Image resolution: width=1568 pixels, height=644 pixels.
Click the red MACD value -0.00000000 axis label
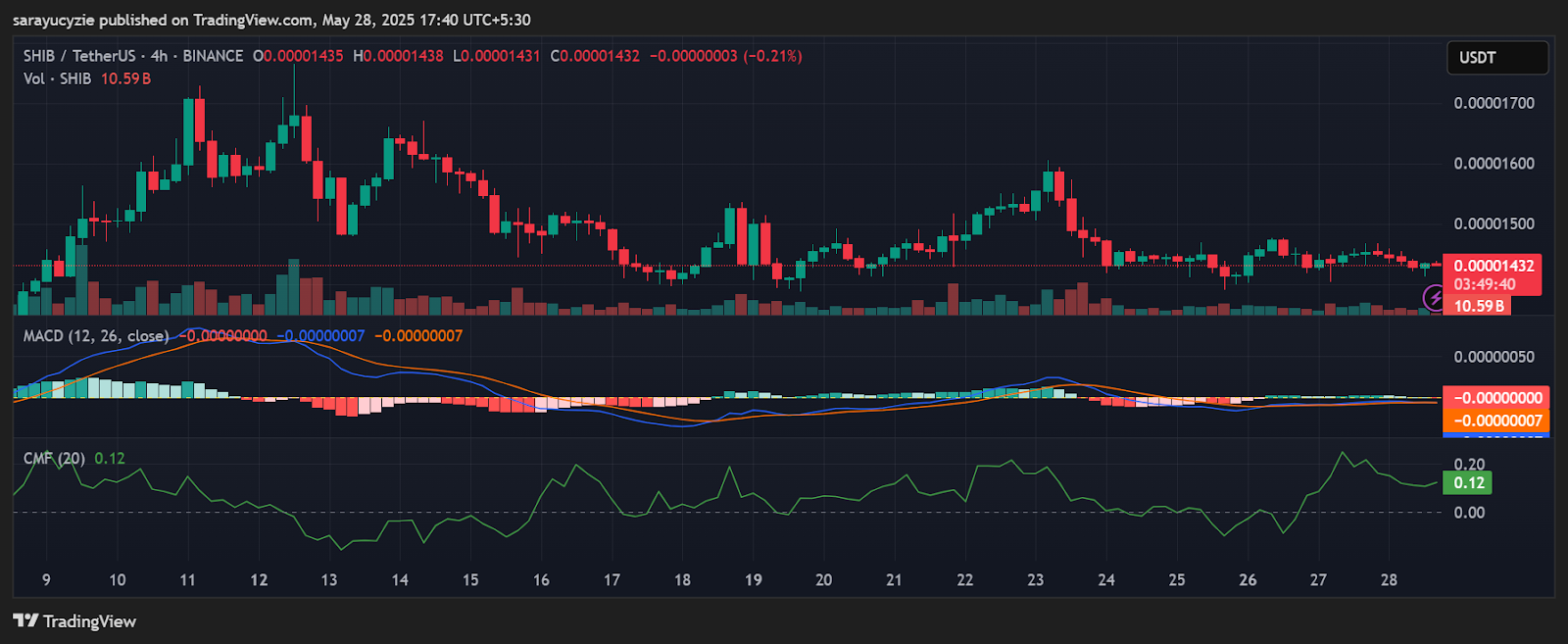[1496, 398]
